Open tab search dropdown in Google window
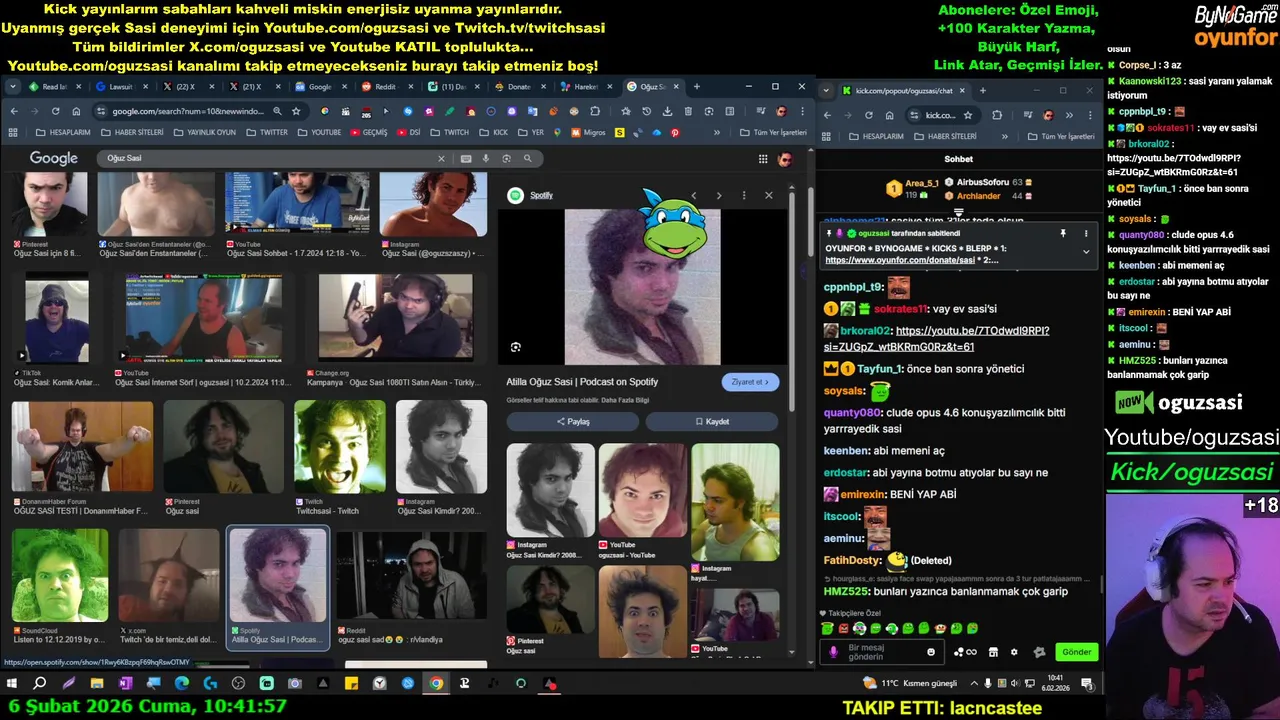 pyautogui.click(x=14, y=87)
